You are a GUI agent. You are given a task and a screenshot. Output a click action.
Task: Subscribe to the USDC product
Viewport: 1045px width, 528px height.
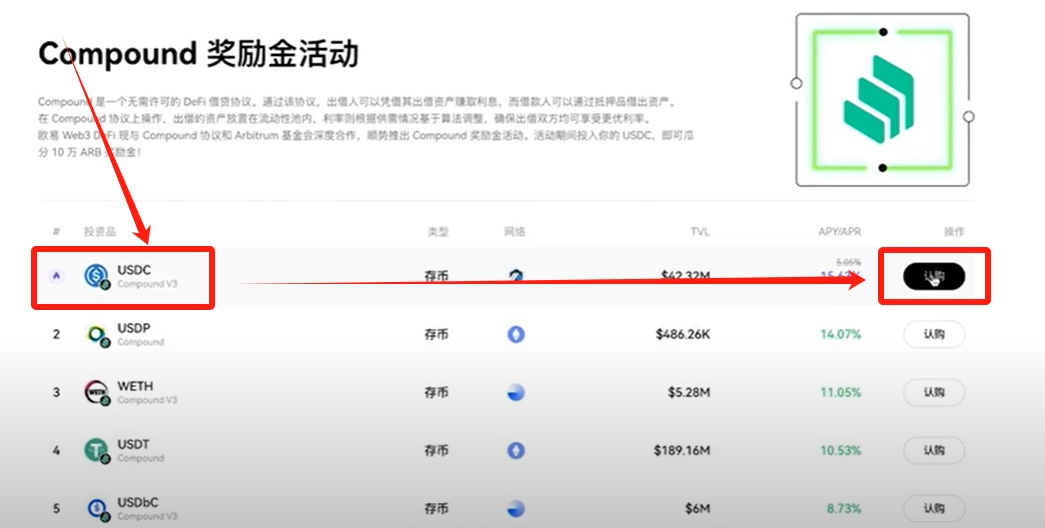[x=934, y=276]
